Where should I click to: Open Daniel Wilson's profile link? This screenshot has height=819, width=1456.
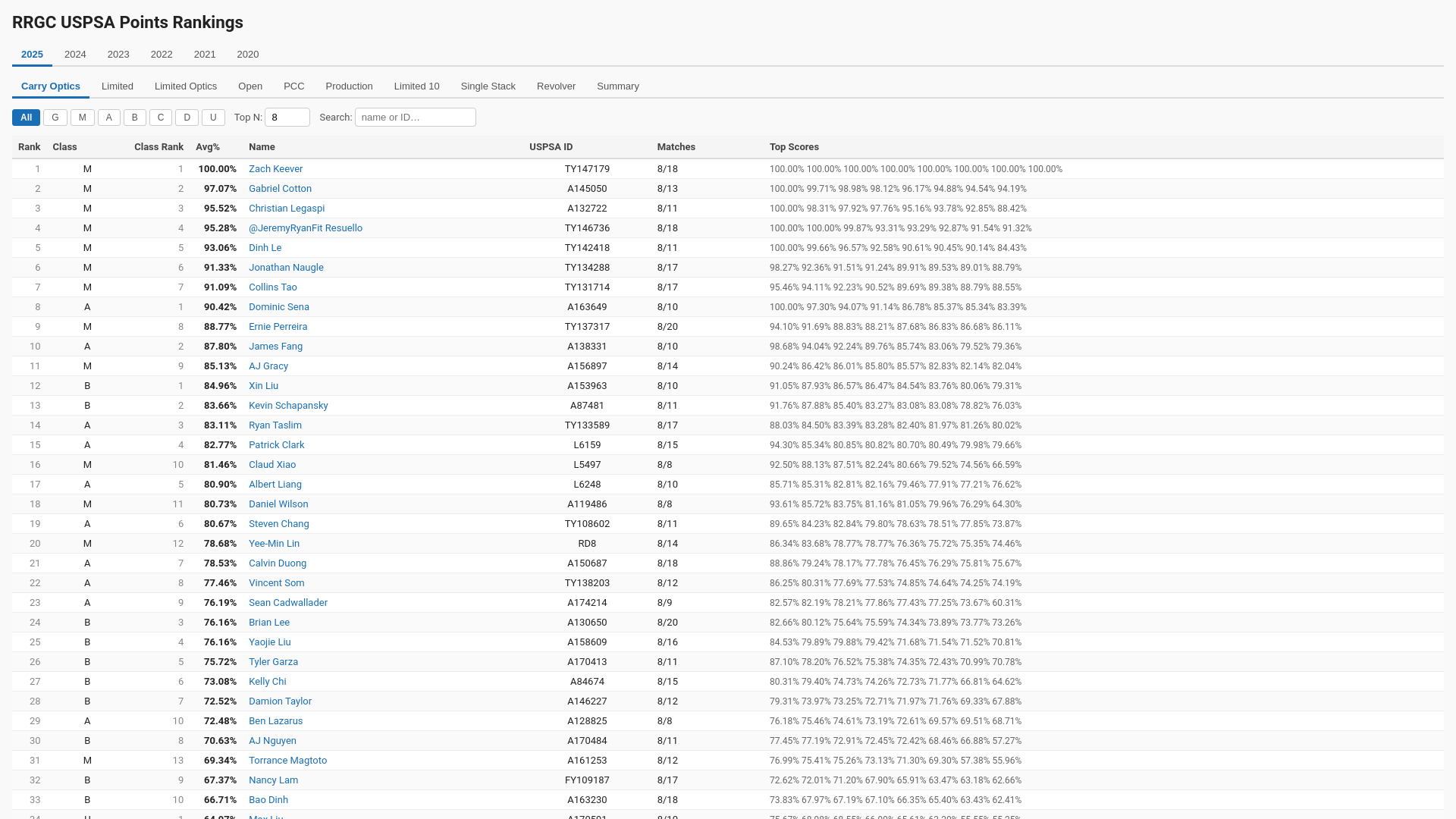coord(278,504)
